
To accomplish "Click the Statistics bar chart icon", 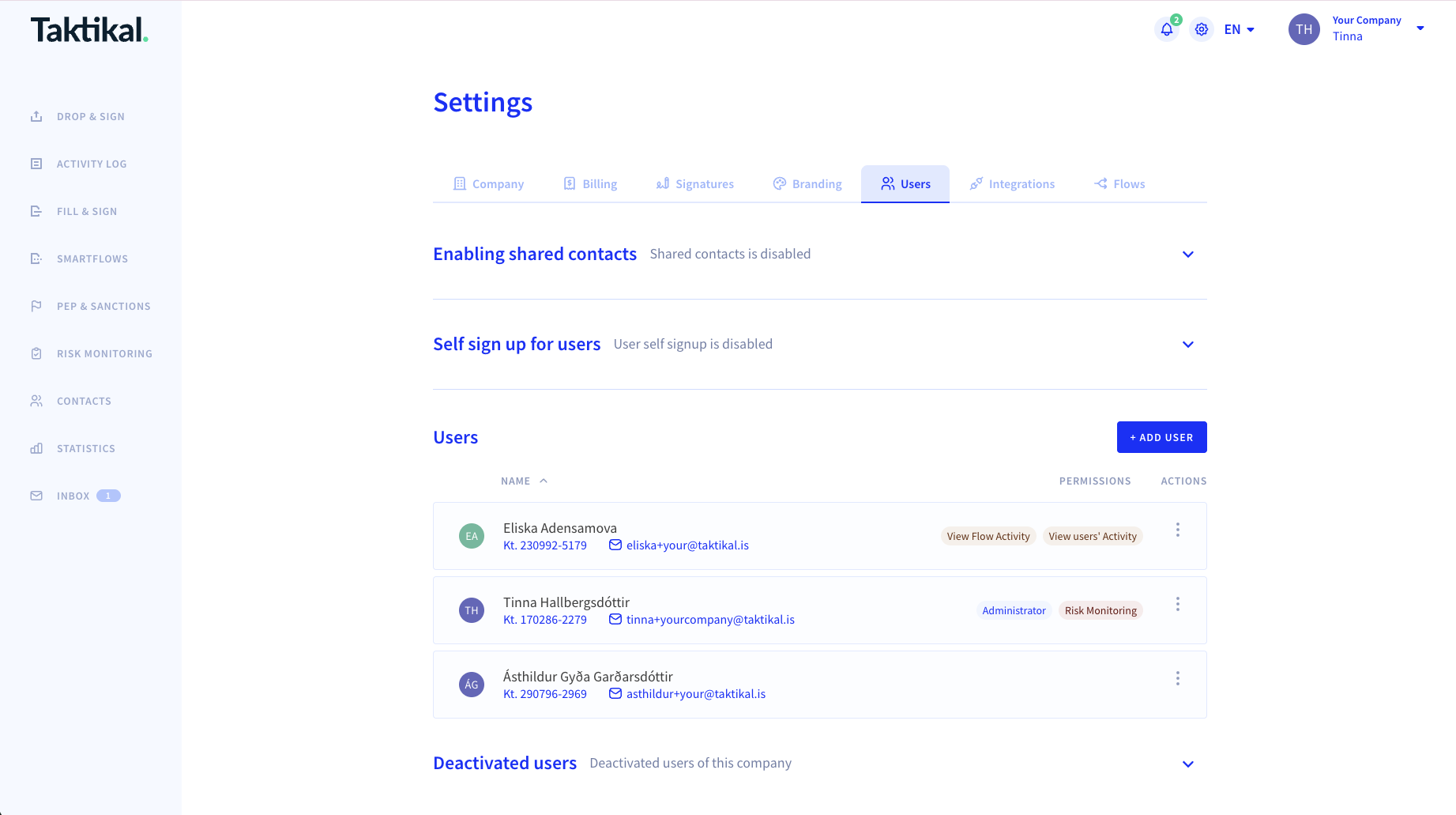I will [36, 448].
